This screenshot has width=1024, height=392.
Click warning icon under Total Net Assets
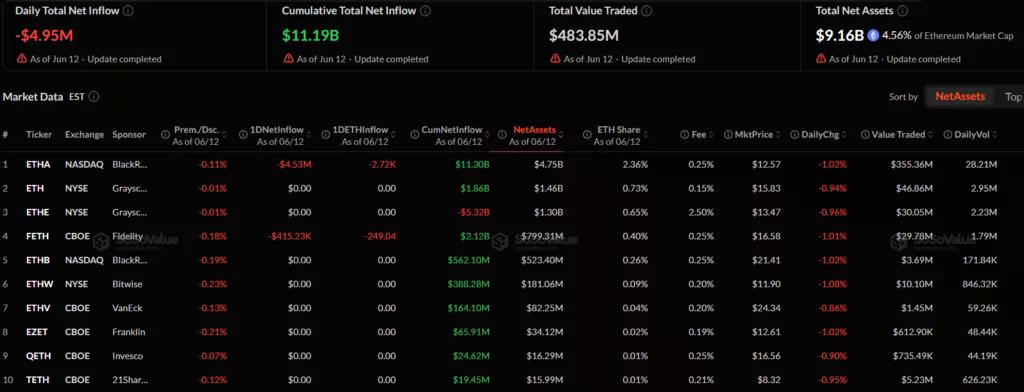click(x=822, y=59)
